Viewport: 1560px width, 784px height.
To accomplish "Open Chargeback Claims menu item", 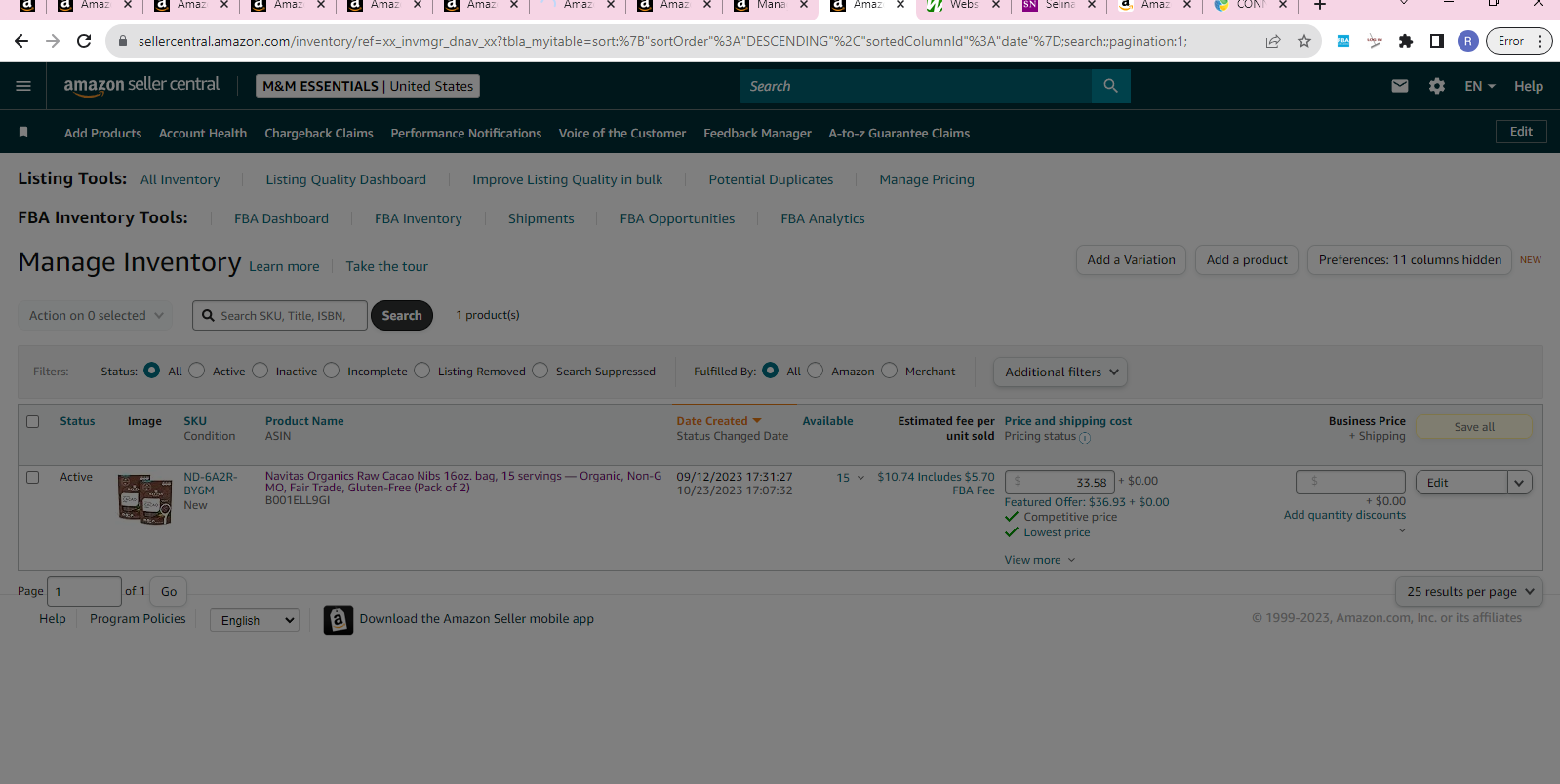I will click(319, 133).
